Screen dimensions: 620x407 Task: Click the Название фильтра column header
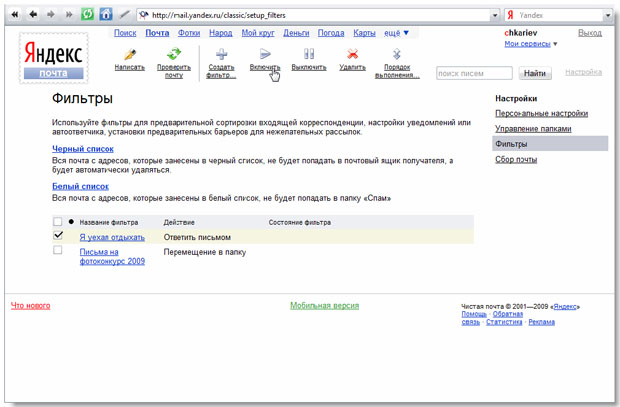pyautogui.click(x=109, y=222)
